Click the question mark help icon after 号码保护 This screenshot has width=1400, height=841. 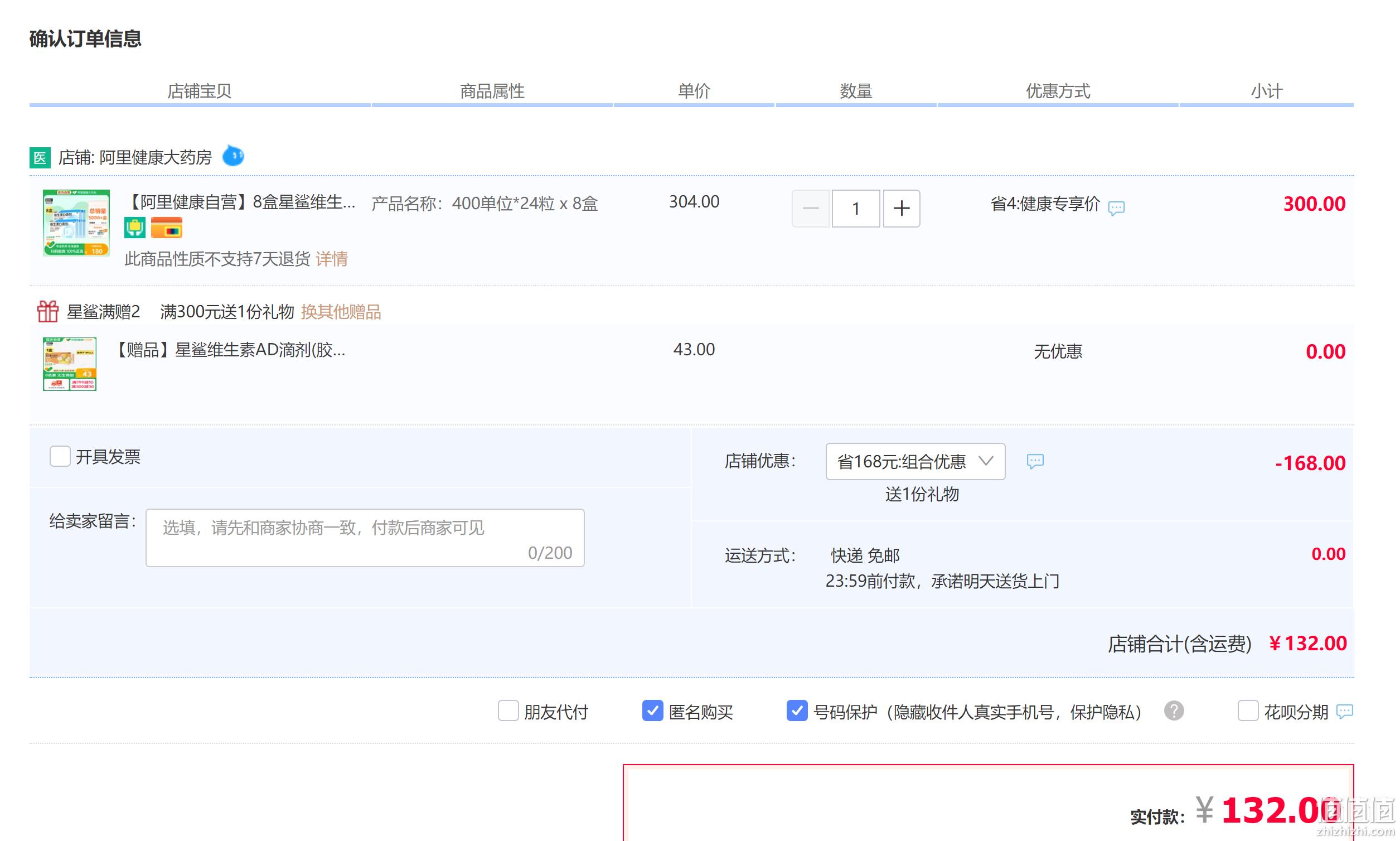click(1174, 710)
